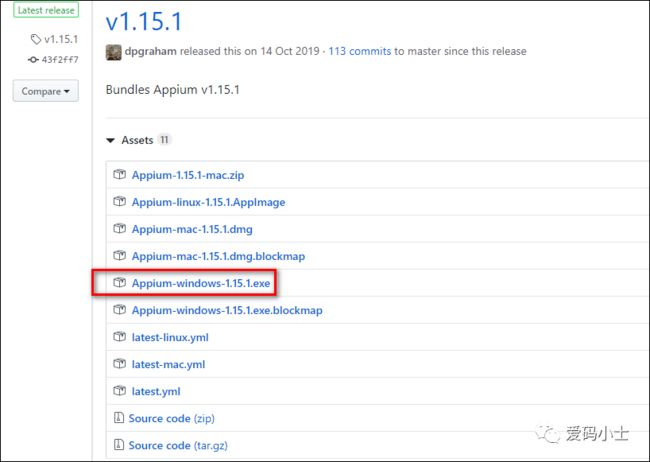
Task: Click the zip file icon beside Source code (zip)
Action: coord(119,418)
